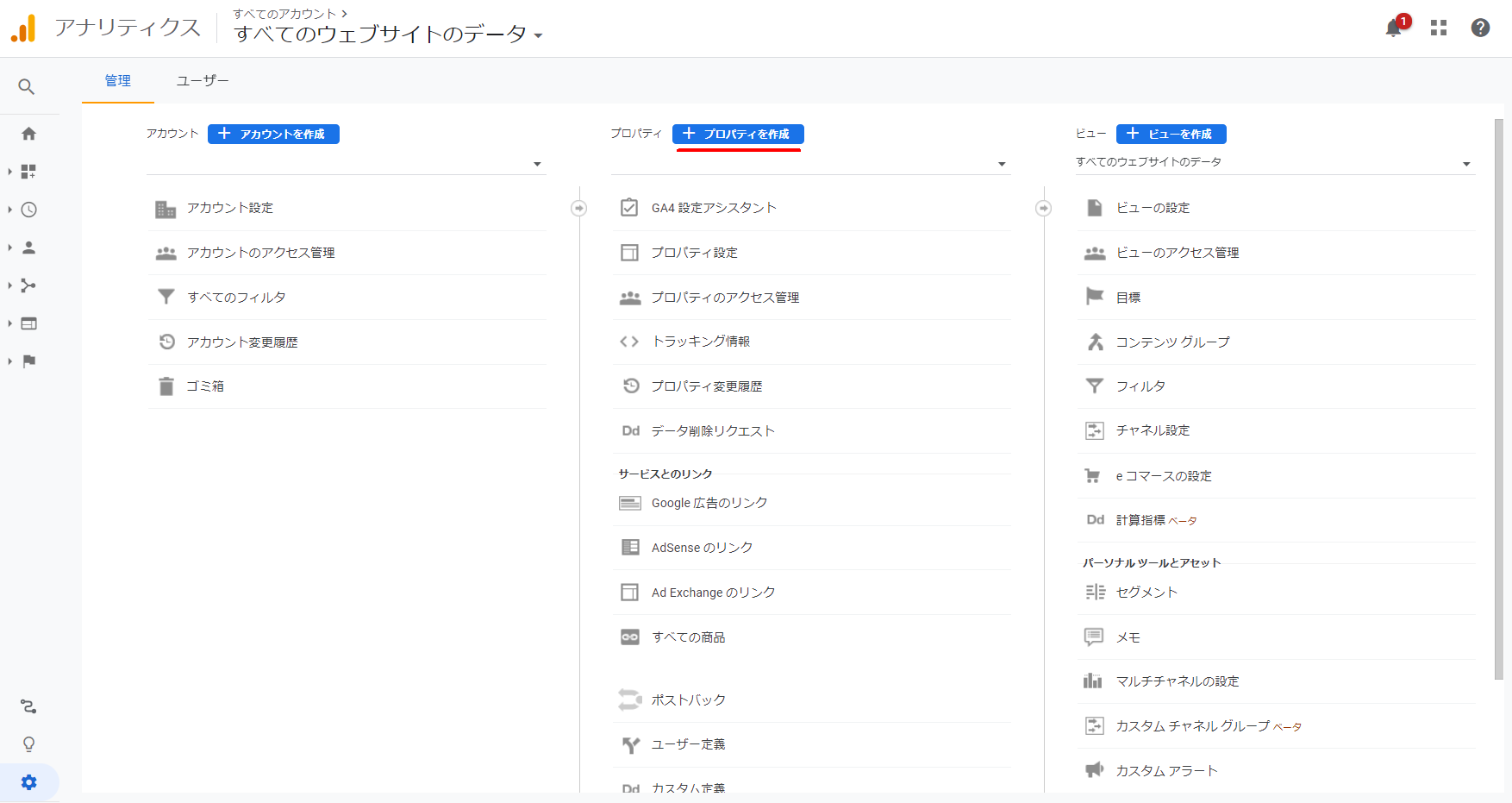Open search in the left sidebar
This screenshot has height=803, width=1512.
28,87
